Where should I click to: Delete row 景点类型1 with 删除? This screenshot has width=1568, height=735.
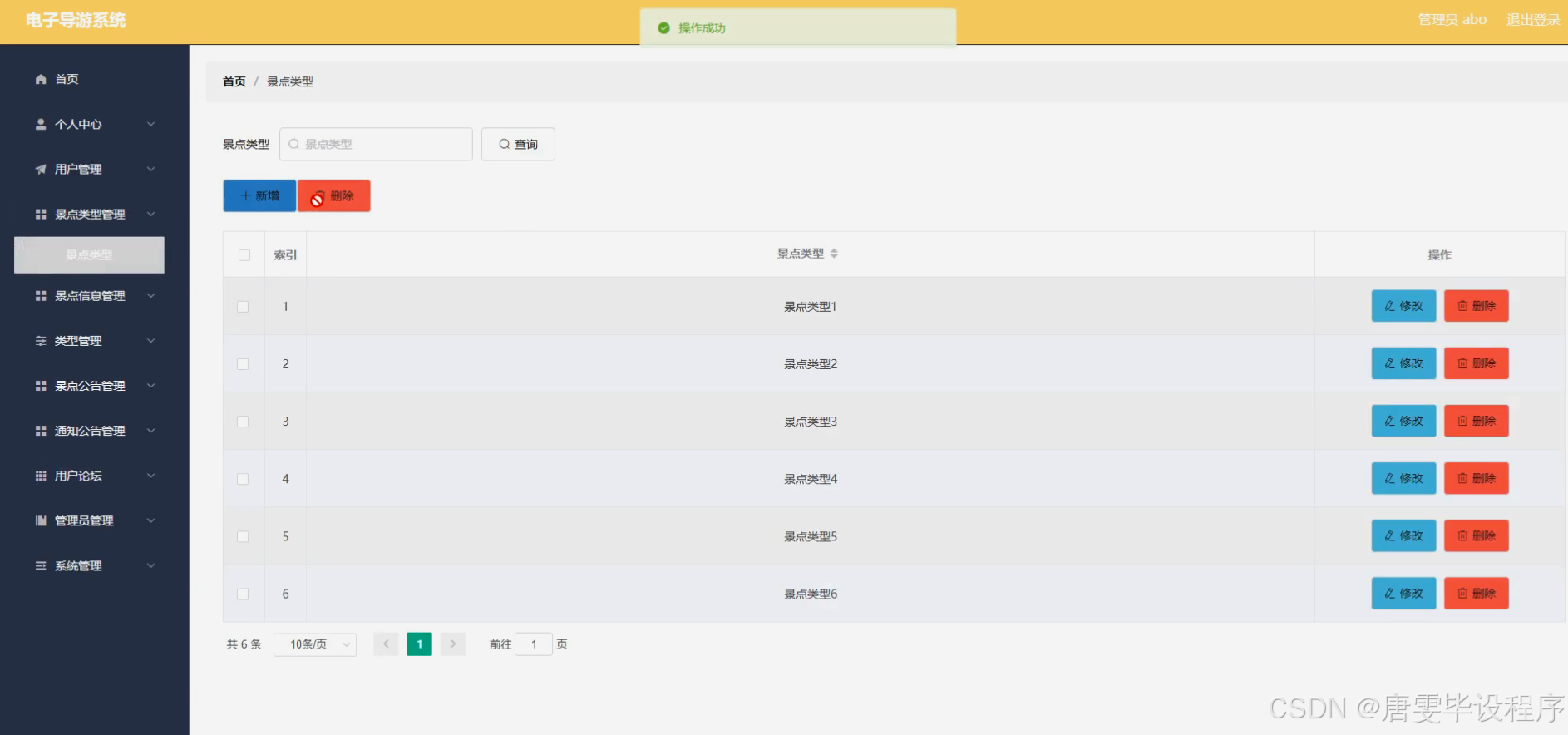coord(1476,306)
